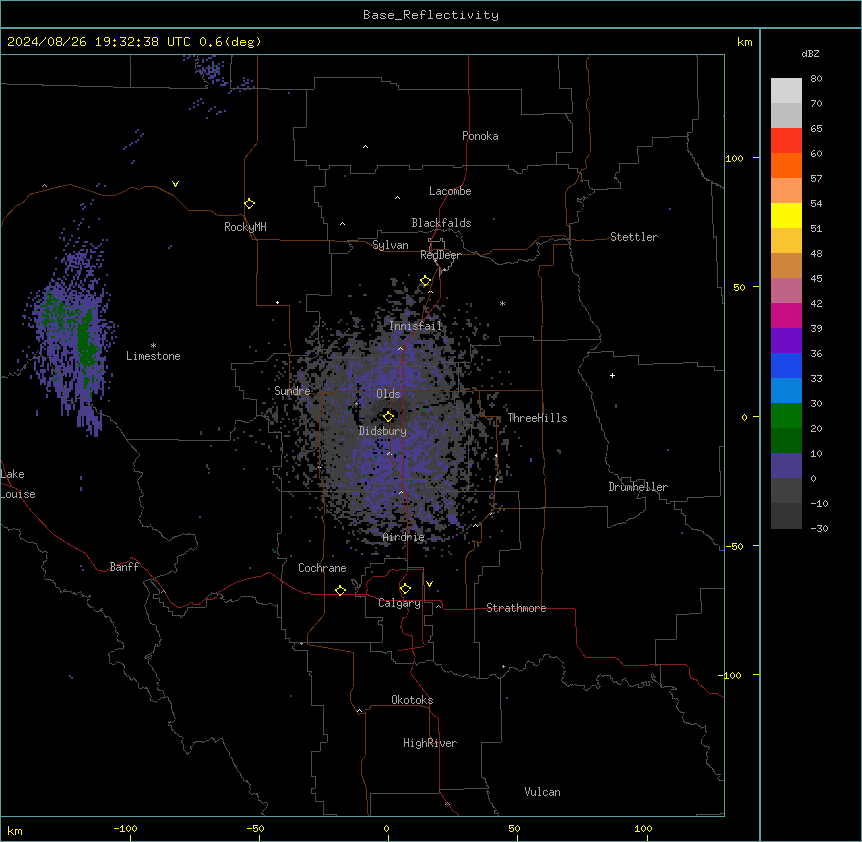862x842 pixels.
Task: Click the yellow V marker northwest of RockyMH
Action: point(175,184)
